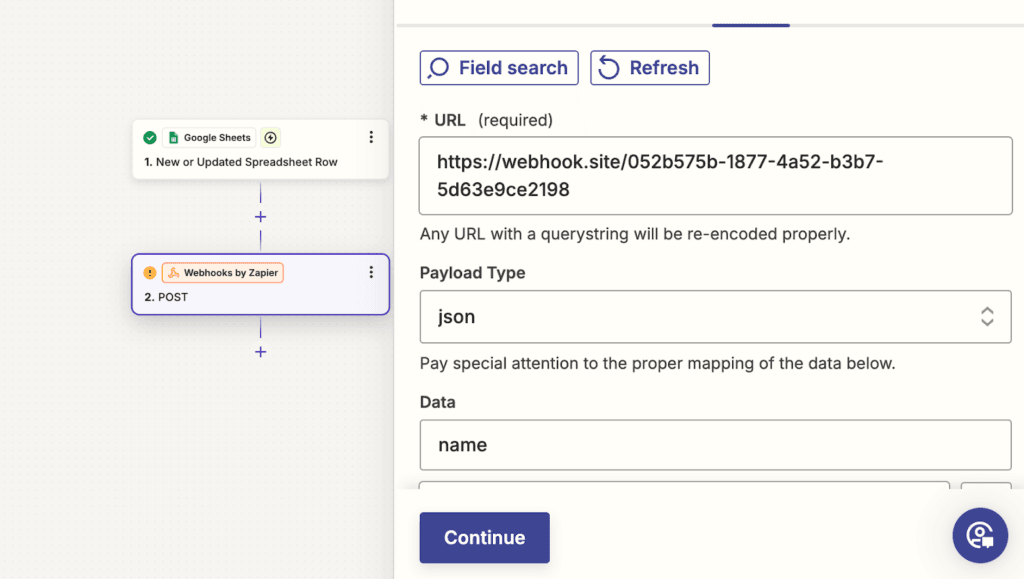This screenshot has height=579, width=1024.
Task: Click the orange warning icon on Webhooks step
Action: [150, 273]
